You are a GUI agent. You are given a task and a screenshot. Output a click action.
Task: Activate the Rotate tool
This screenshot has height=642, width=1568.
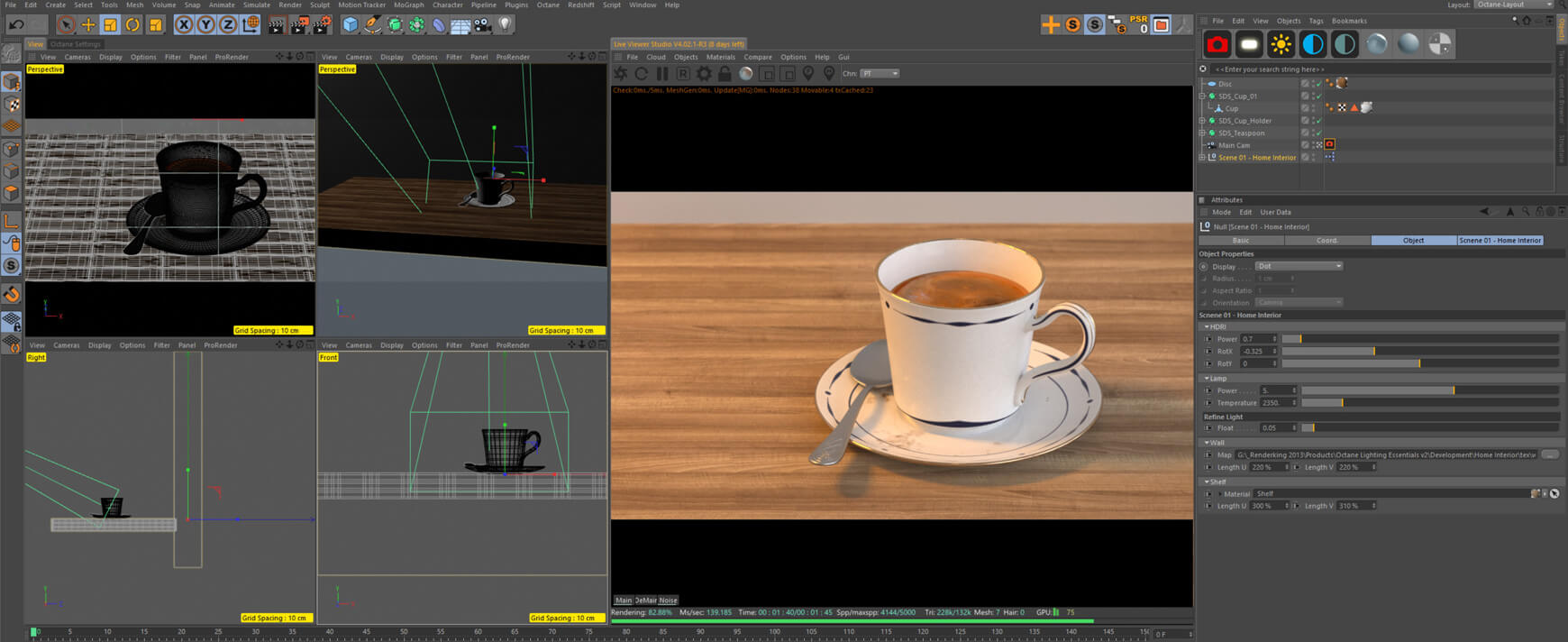click(x=132, y=25)
